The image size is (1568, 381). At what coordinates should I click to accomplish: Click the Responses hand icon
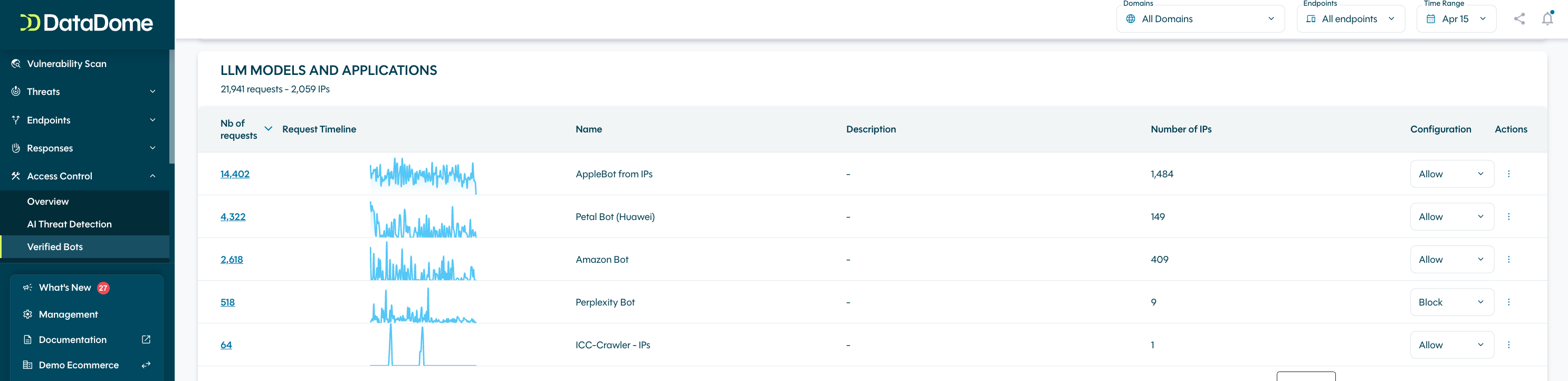coord(16,148)
